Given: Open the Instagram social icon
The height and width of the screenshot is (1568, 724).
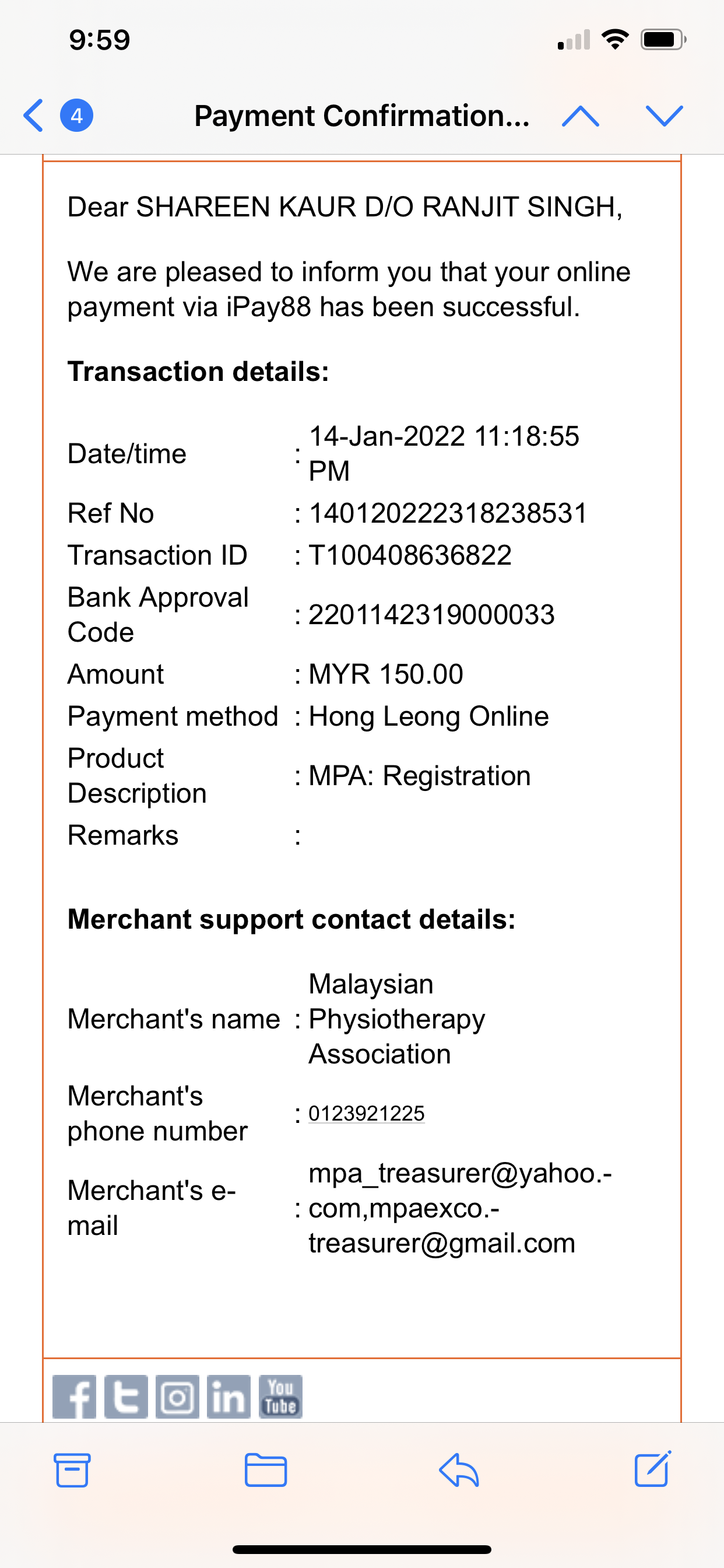Looking at the screenshot, I should (x=177, y=1396).
